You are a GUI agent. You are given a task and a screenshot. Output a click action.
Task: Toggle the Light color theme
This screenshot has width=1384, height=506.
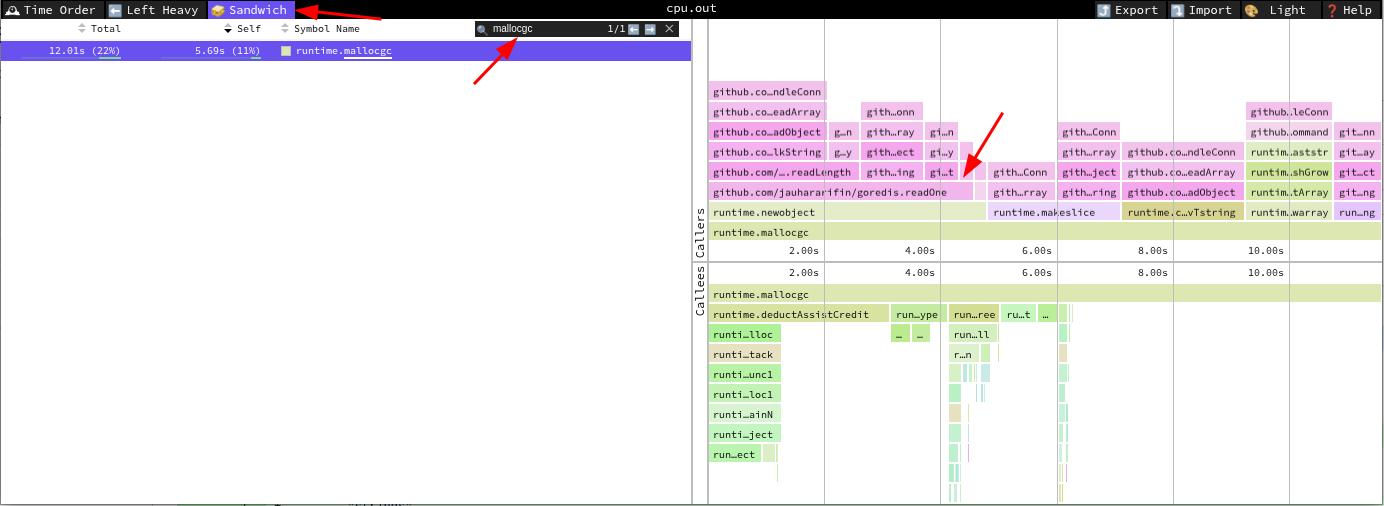(x=1277, y=10)
